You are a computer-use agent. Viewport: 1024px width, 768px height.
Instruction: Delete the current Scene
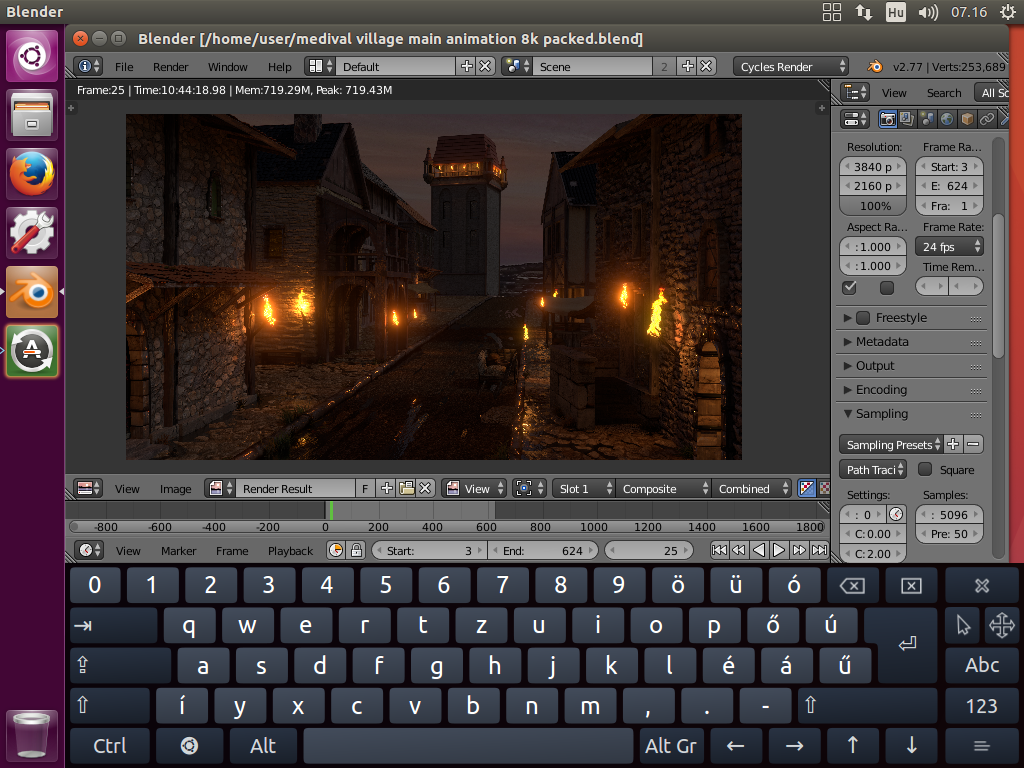pyautogui.click(x=706, y=67)
